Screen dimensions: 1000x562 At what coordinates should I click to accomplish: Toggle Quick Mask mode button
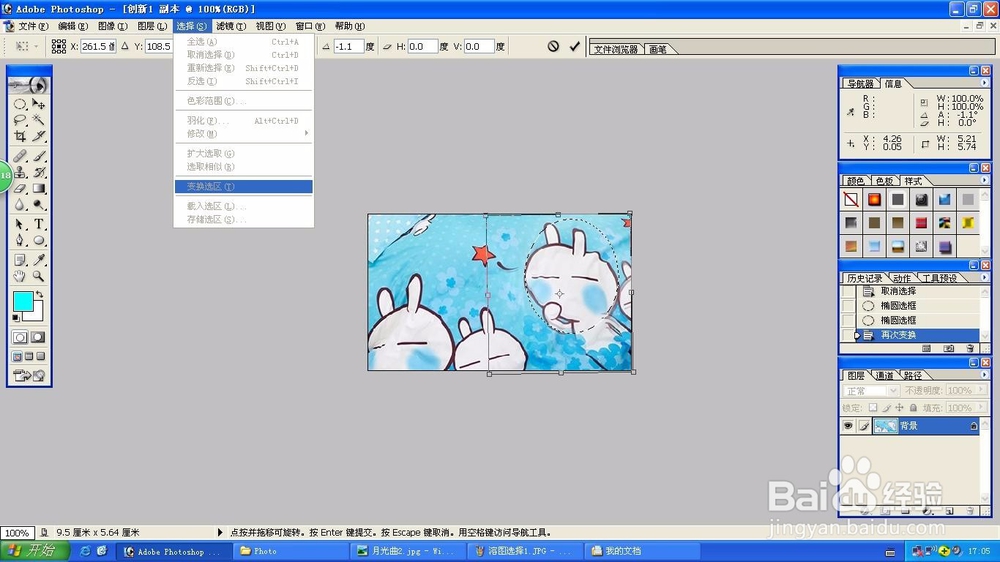click(38, 337)
